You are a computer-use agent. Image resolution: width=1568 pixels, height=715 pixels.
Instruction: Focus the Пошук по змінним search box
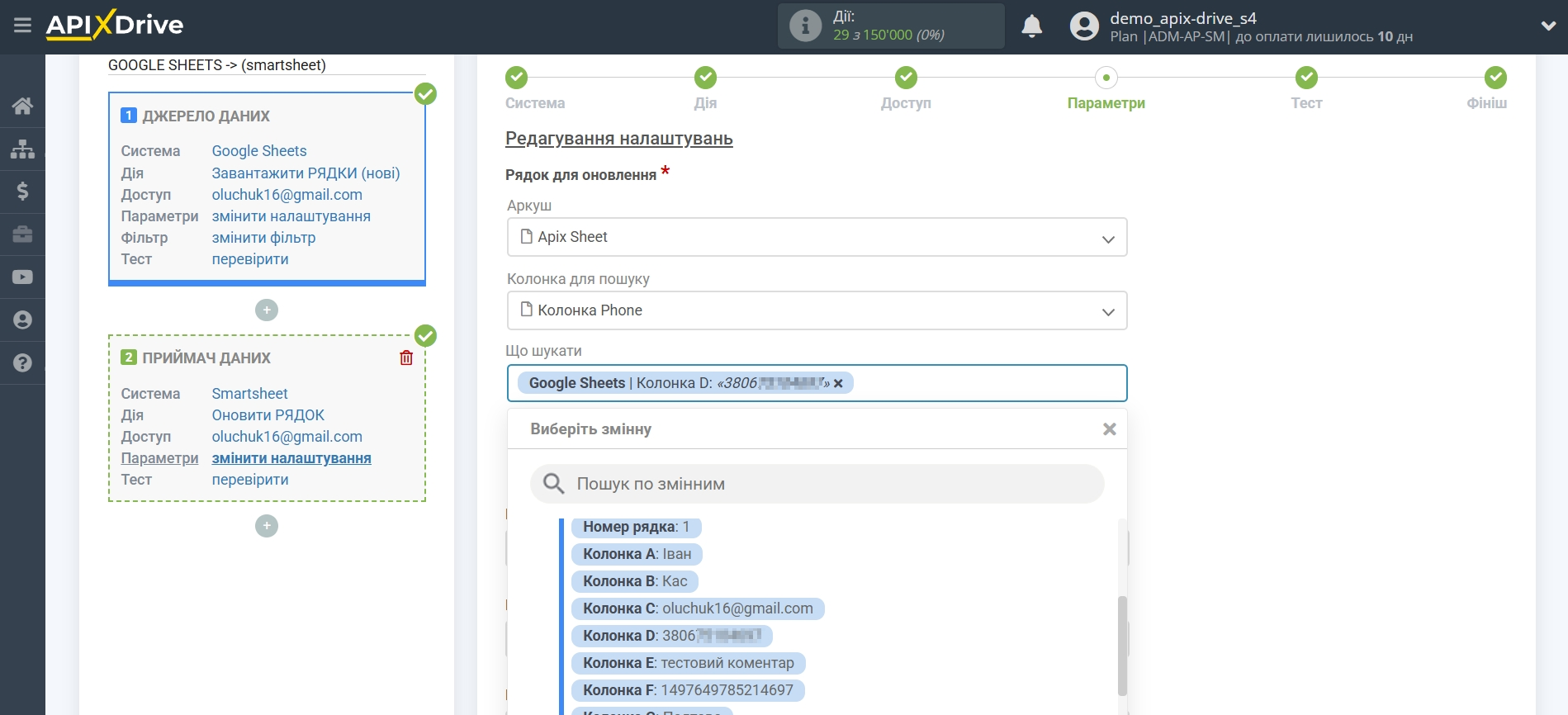[817, 484]
